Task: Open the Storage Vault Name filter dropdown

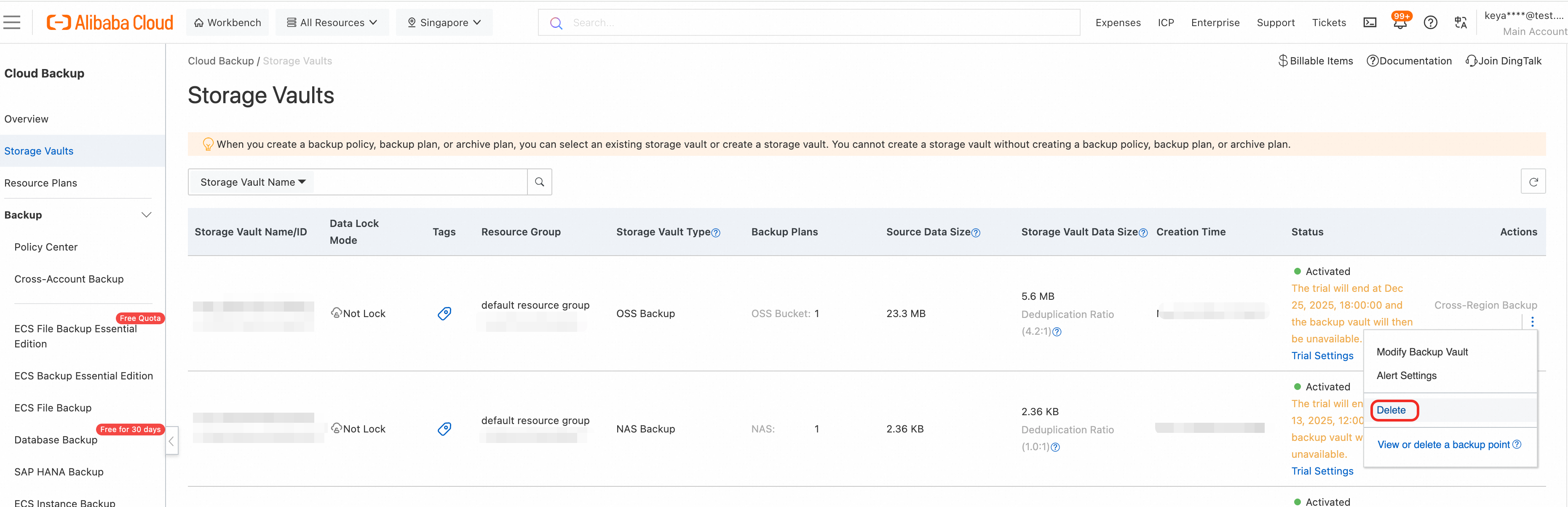Action: click(253, 182)
